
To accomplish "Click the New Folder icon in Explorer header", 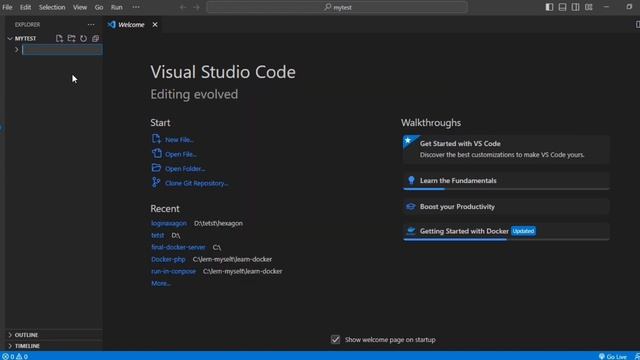I will click(71, 38).
